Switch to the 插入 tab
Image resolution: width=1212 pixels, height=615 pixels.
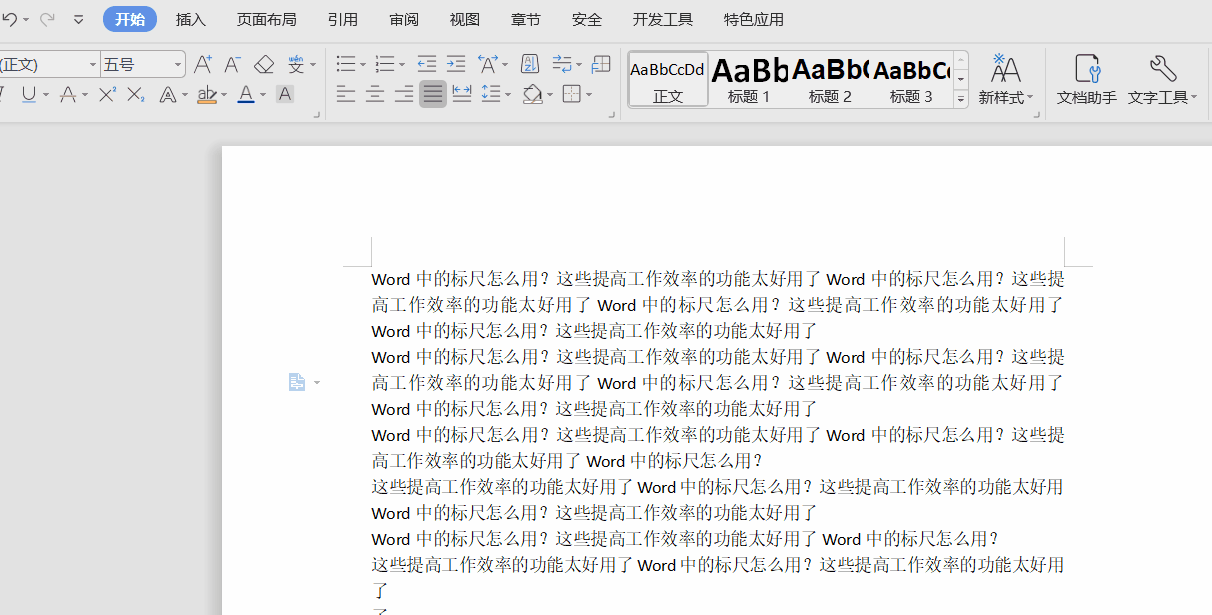[x=191, y=19]
